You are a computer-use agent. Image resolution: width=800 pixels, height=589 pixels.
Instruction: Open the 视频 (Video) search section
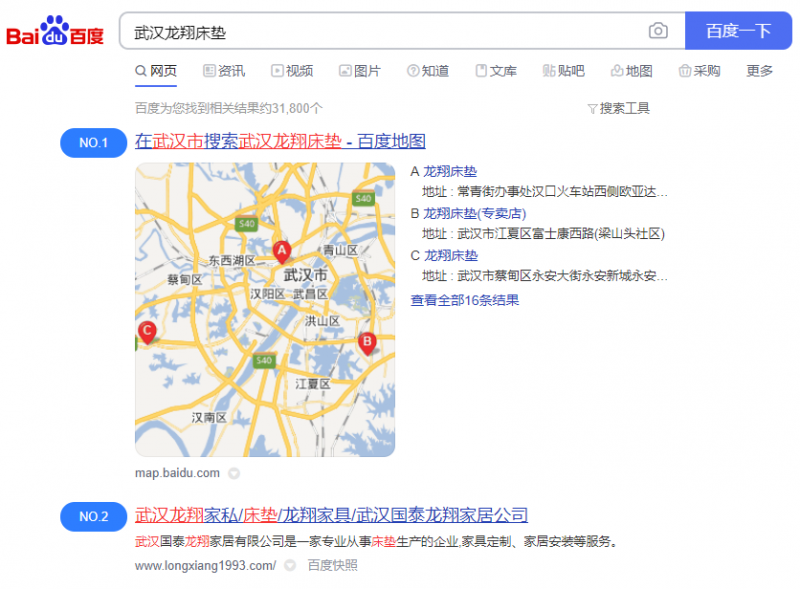pos(293,71)
